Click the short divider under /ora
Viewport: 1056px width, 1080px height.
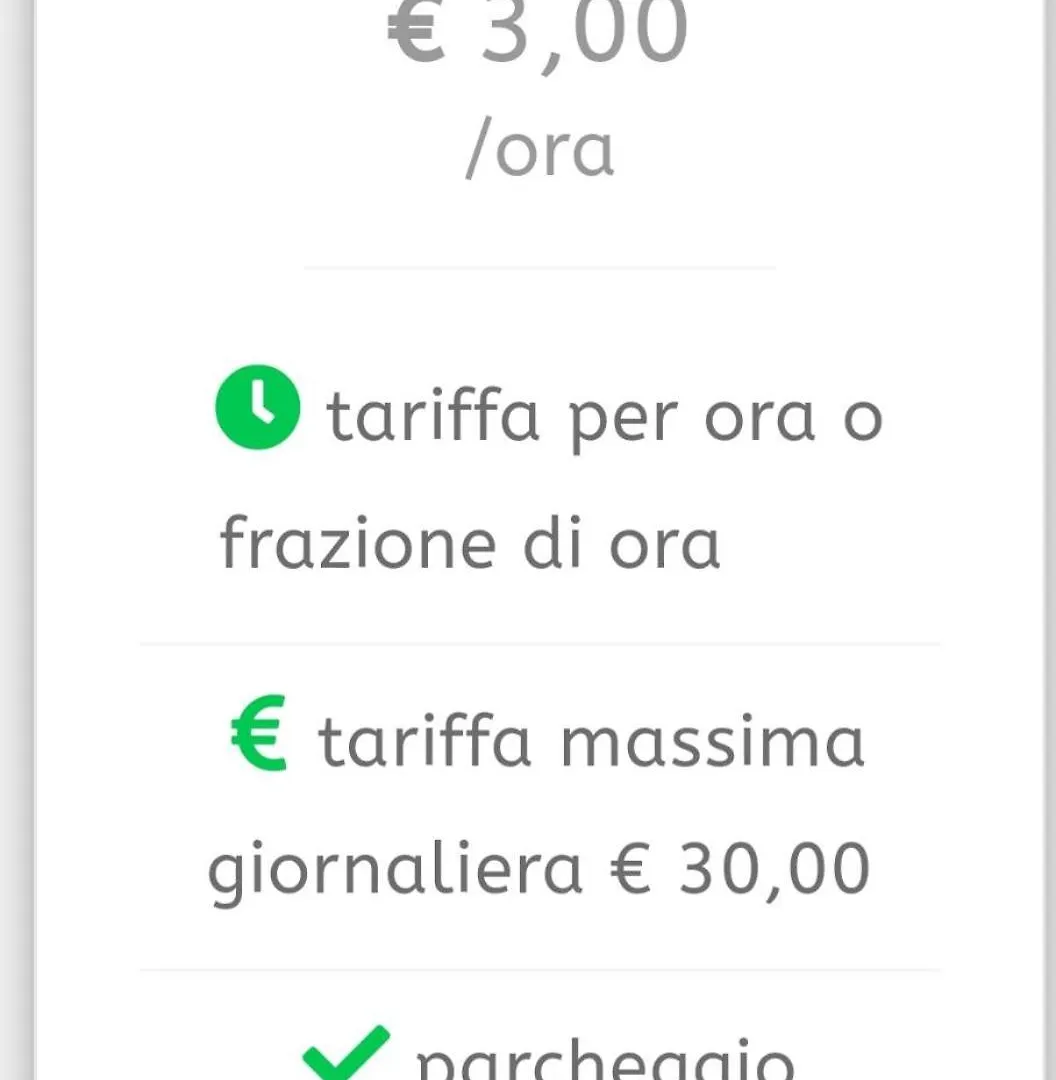point(540,267)
